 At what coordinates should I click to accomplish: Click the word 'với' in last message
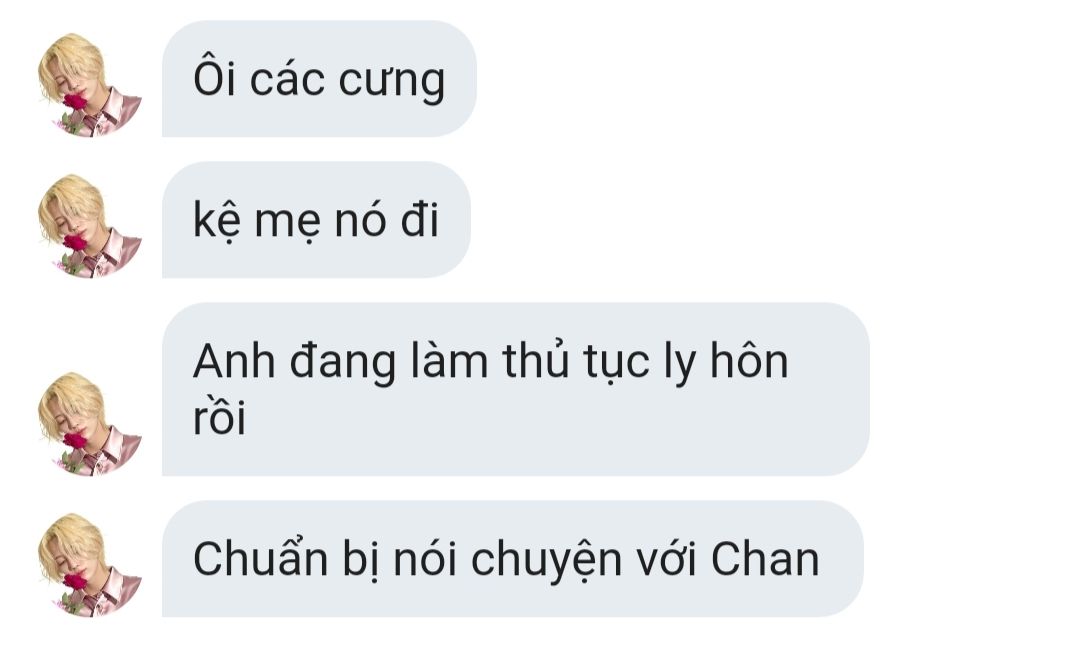click(x=666, y=559)
